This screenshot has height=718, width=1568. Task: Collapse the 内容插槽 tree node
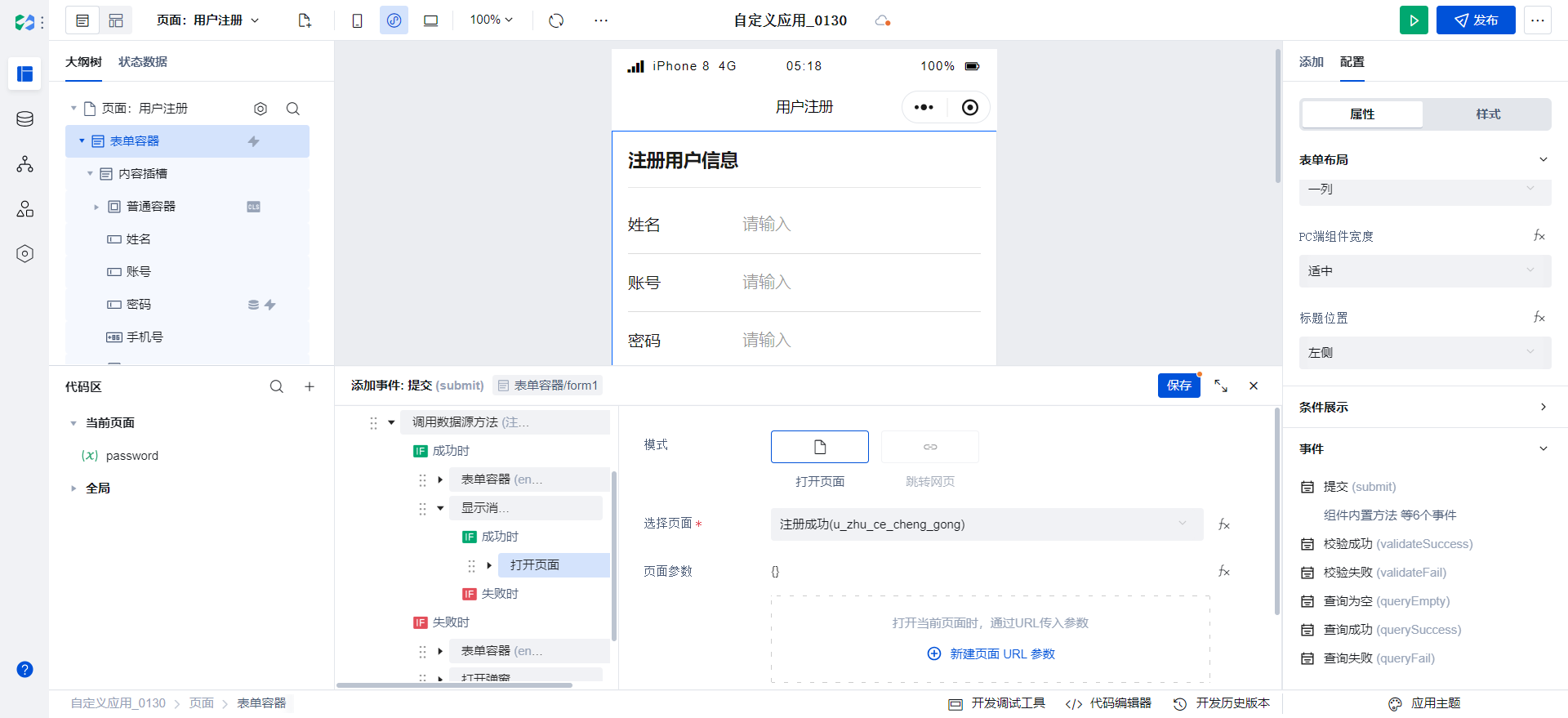click(90, 174)
